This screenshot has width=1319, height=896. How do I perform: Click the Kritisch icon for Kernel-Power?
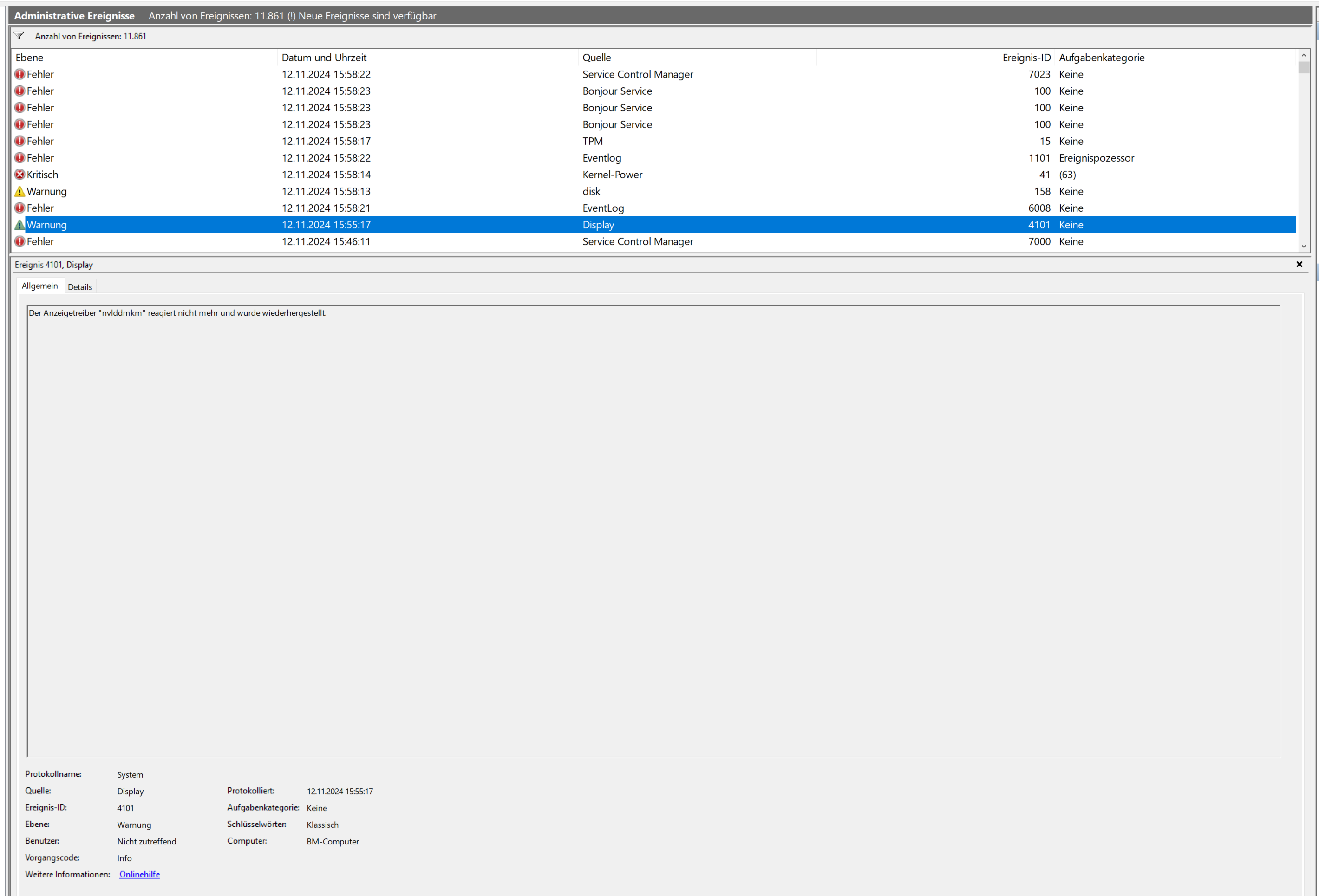[x=20, y=175]
